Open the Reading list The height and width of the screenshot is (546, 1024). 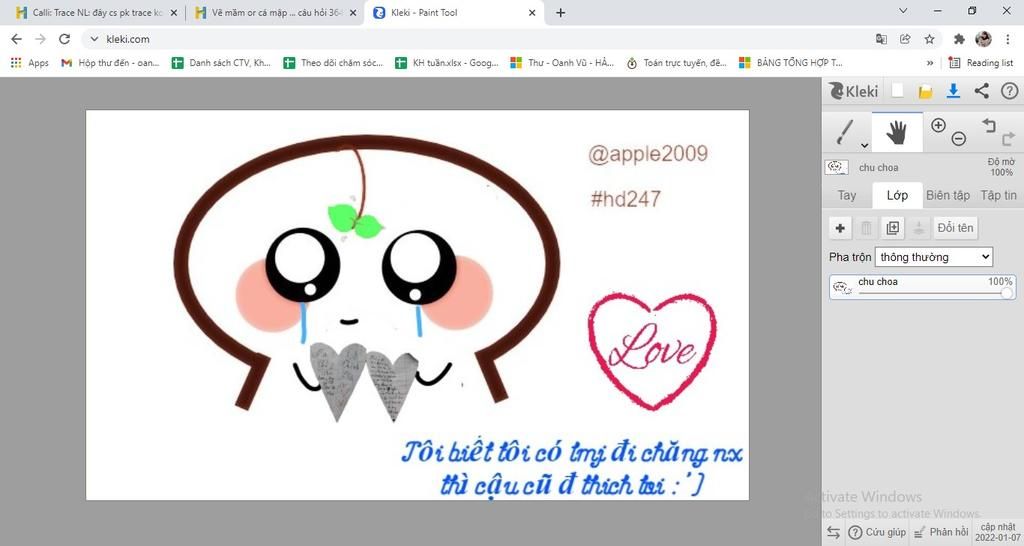click(982, 63)
